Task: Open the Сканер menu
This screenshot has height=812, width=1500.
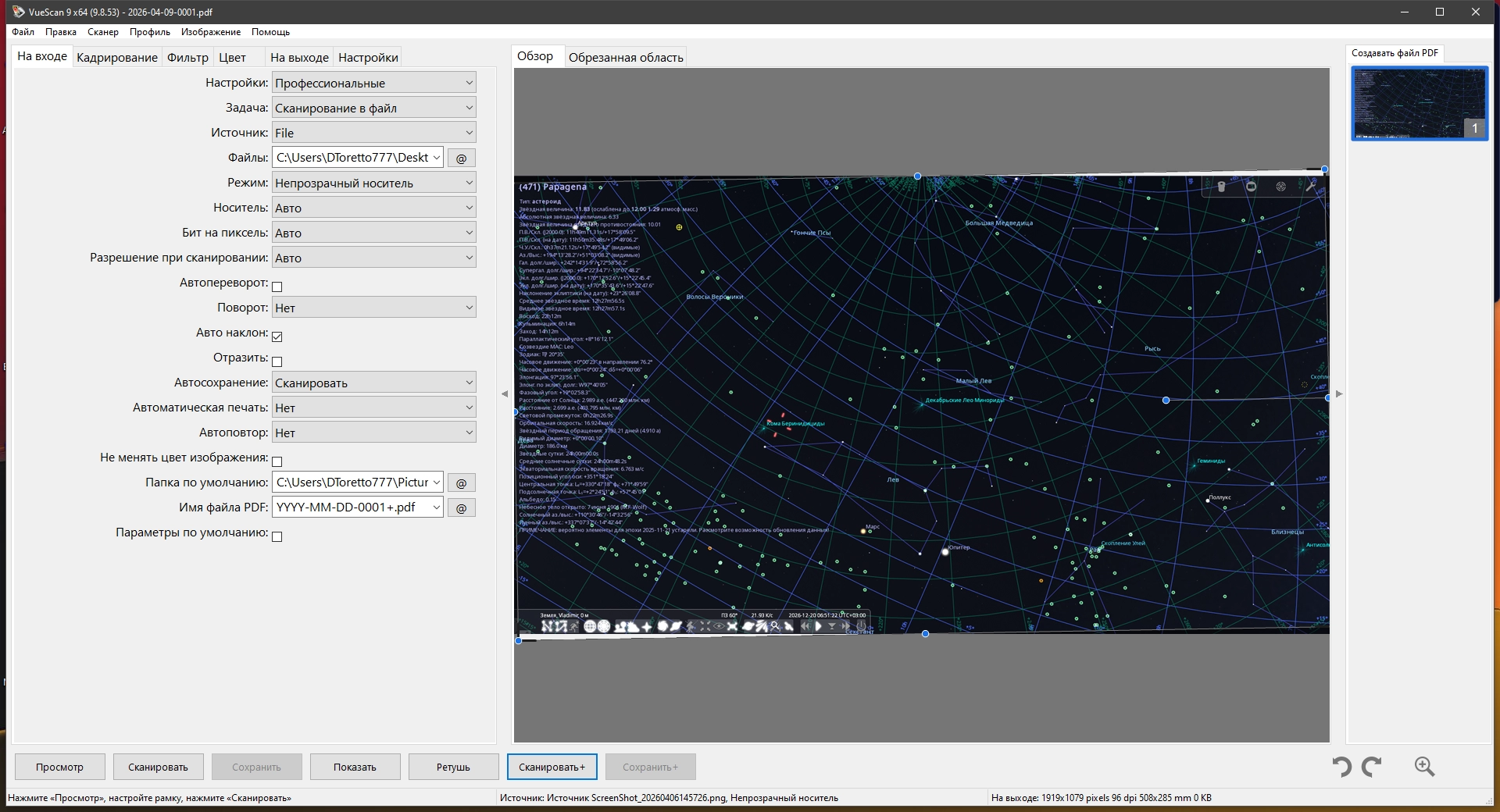Action: (102, 32)
